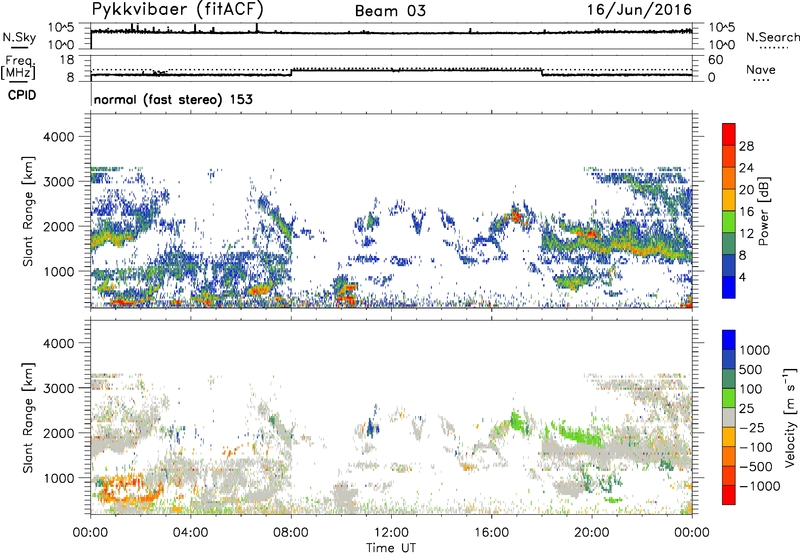Viewport: 800px width, 554px height.
Task: Click "2000" range tick of the power panel
Action: (x=58, y=226)
